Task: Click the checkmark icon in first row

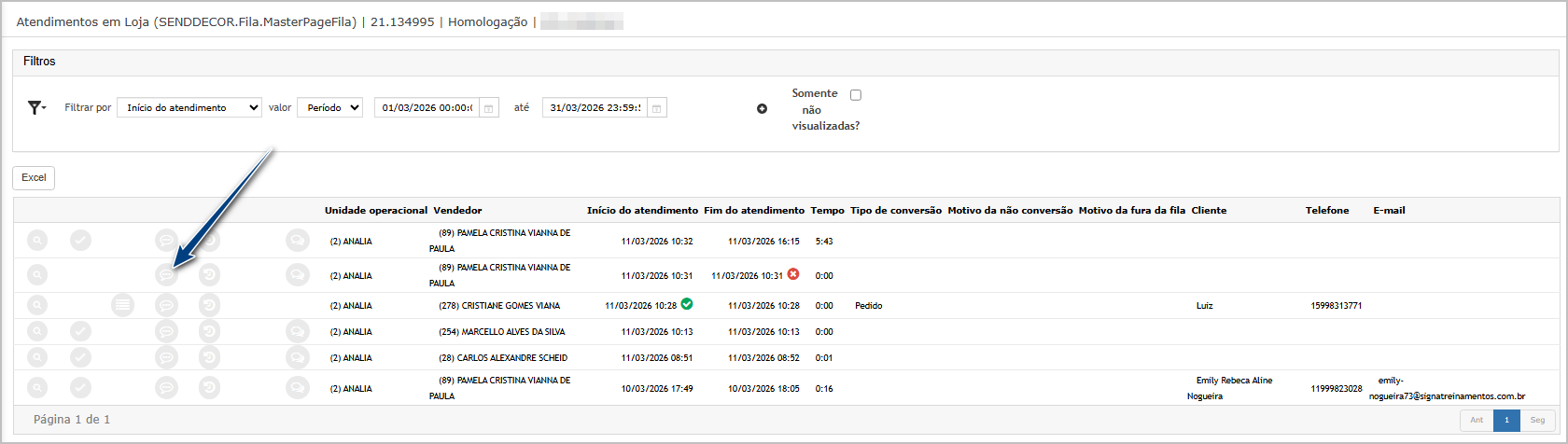Action: tap(81, 241)
